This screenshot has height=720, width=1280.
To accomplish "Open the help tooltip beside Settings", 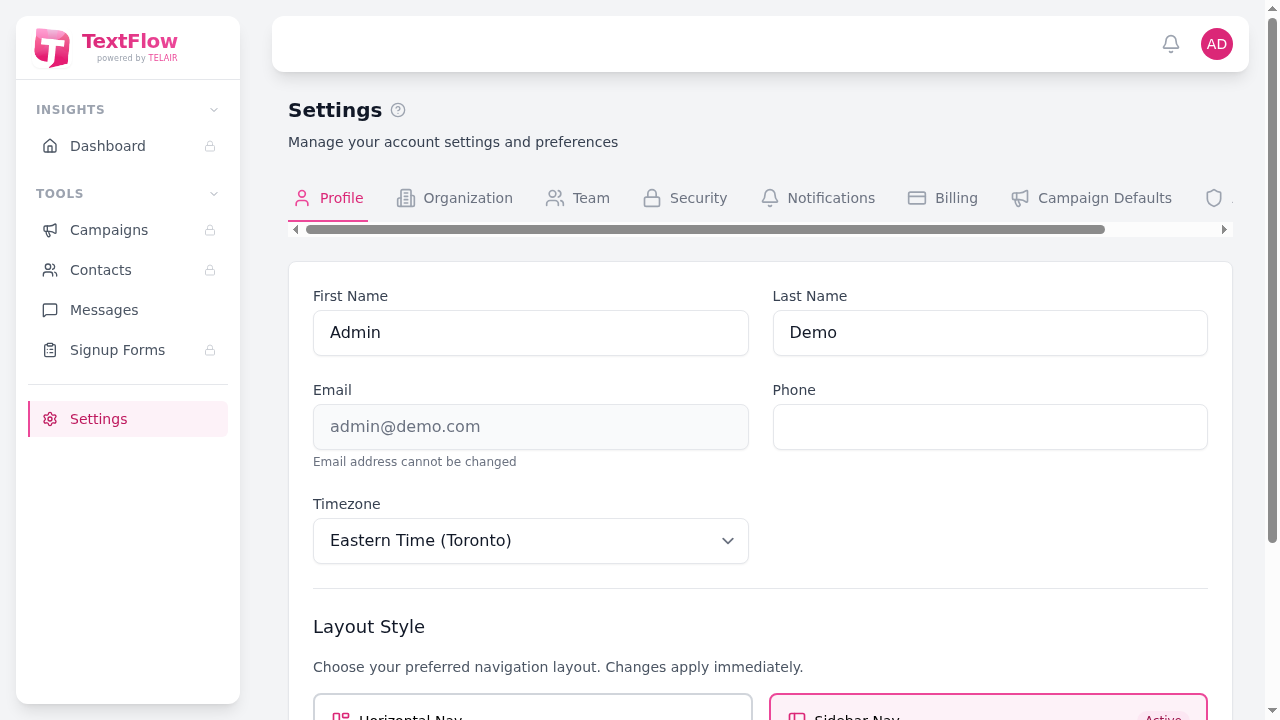I will point(398,110).
